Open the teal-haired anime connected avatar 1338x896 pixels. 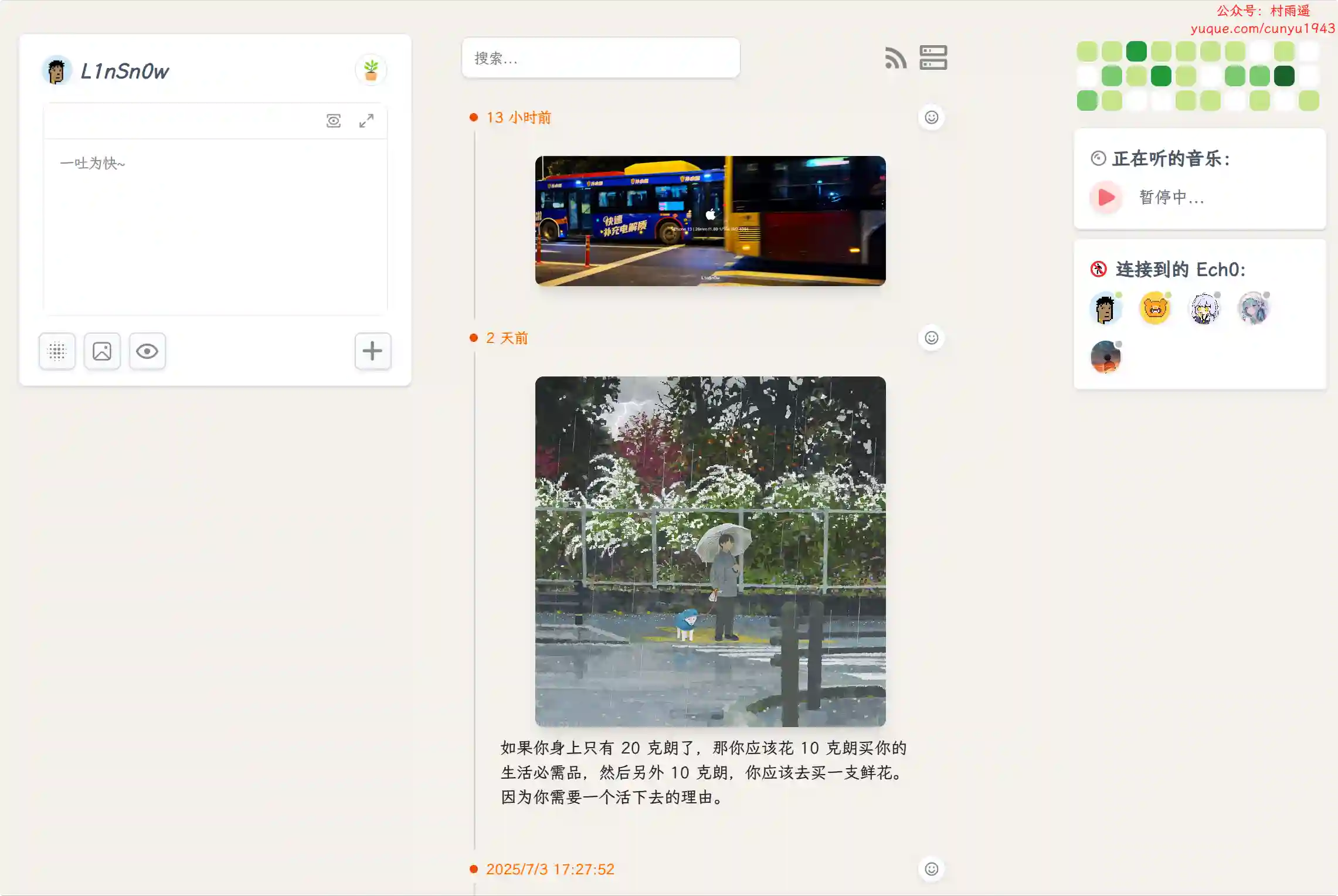point(1254,308)
